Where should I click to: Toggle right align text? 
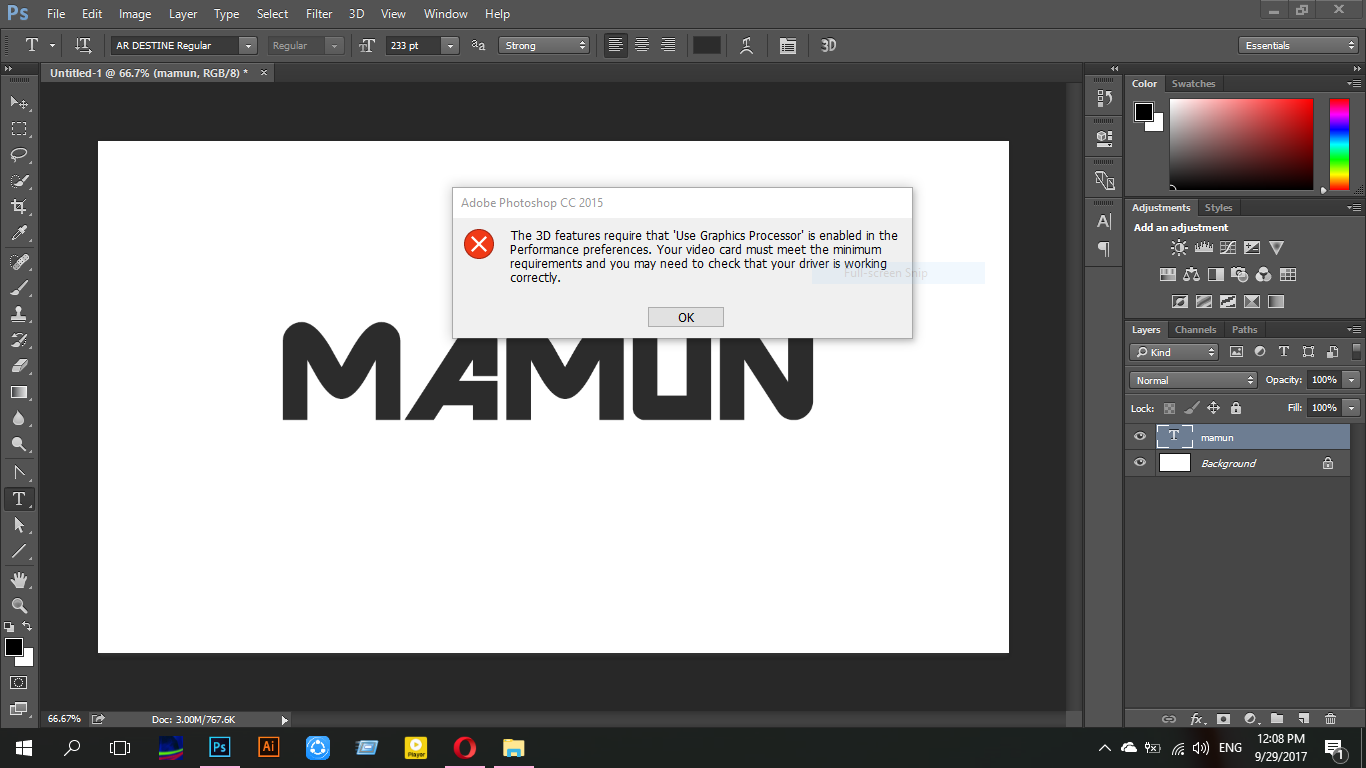click(668, 45)
